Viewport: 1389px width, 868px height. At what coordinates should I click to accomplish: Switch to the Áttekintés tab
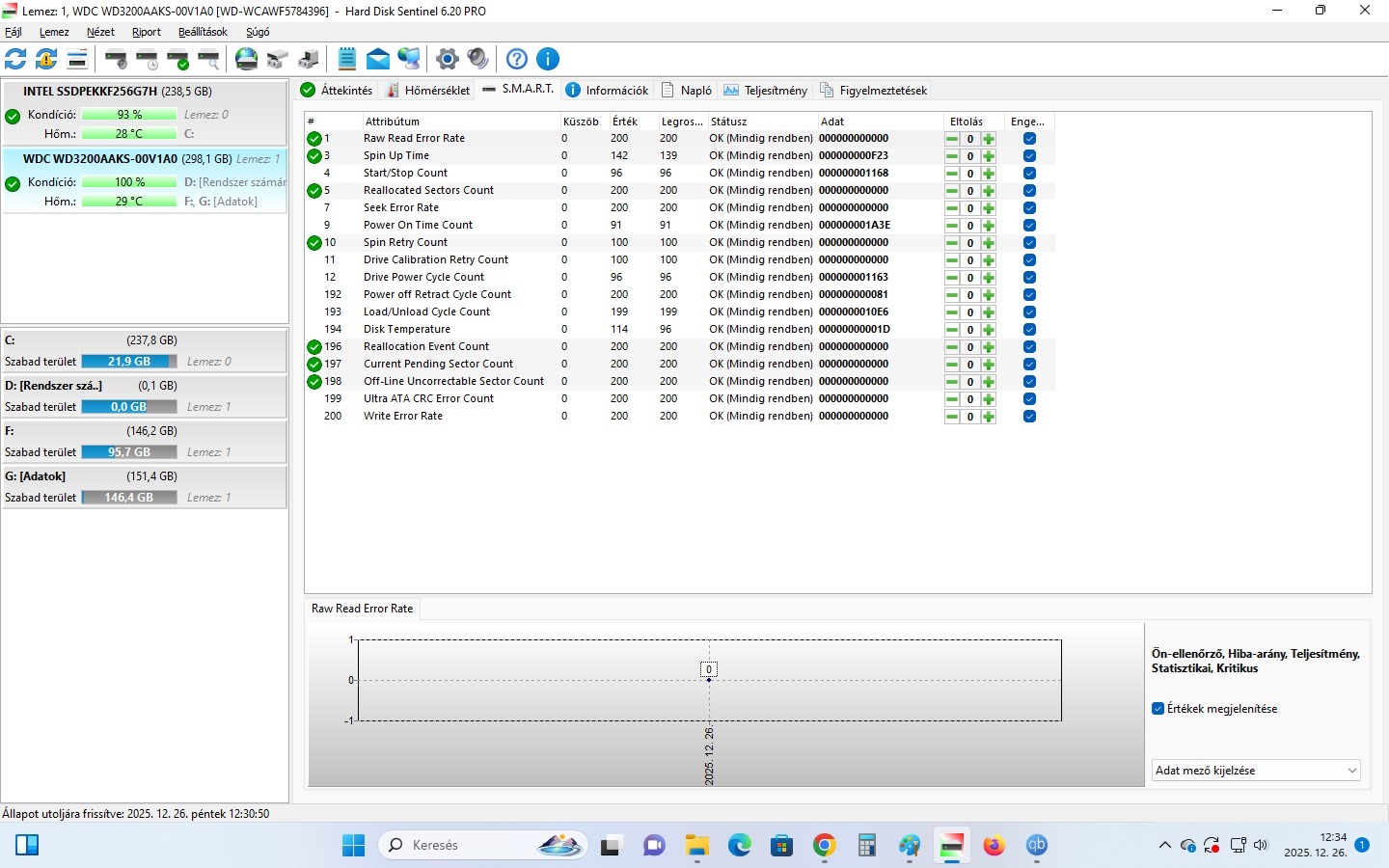click(x=337, y=90)
